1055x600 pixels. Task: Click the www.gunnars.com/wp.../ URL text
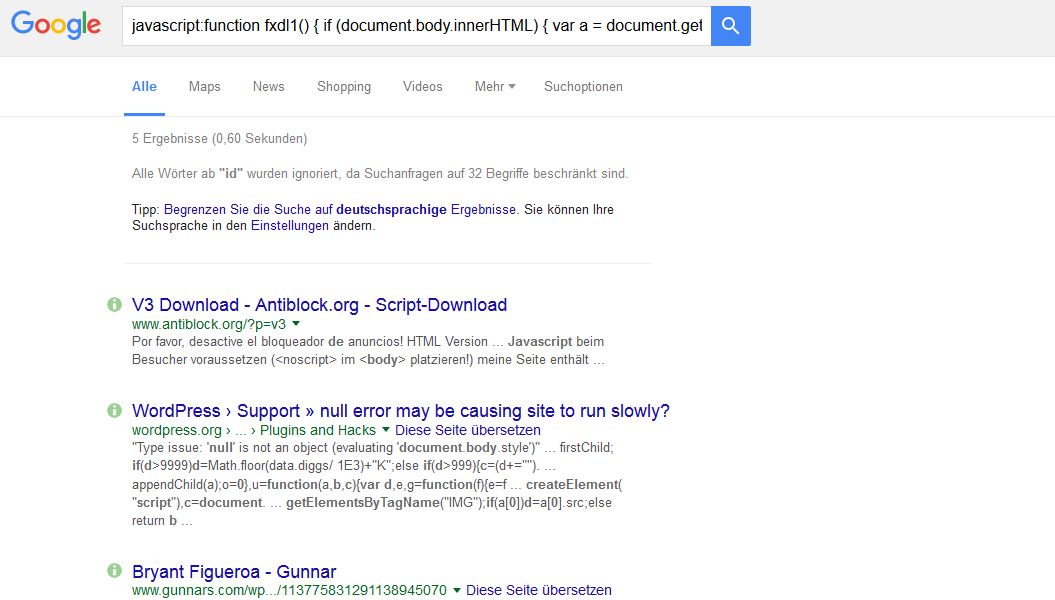pyautogui.click(x=289, y=590)
